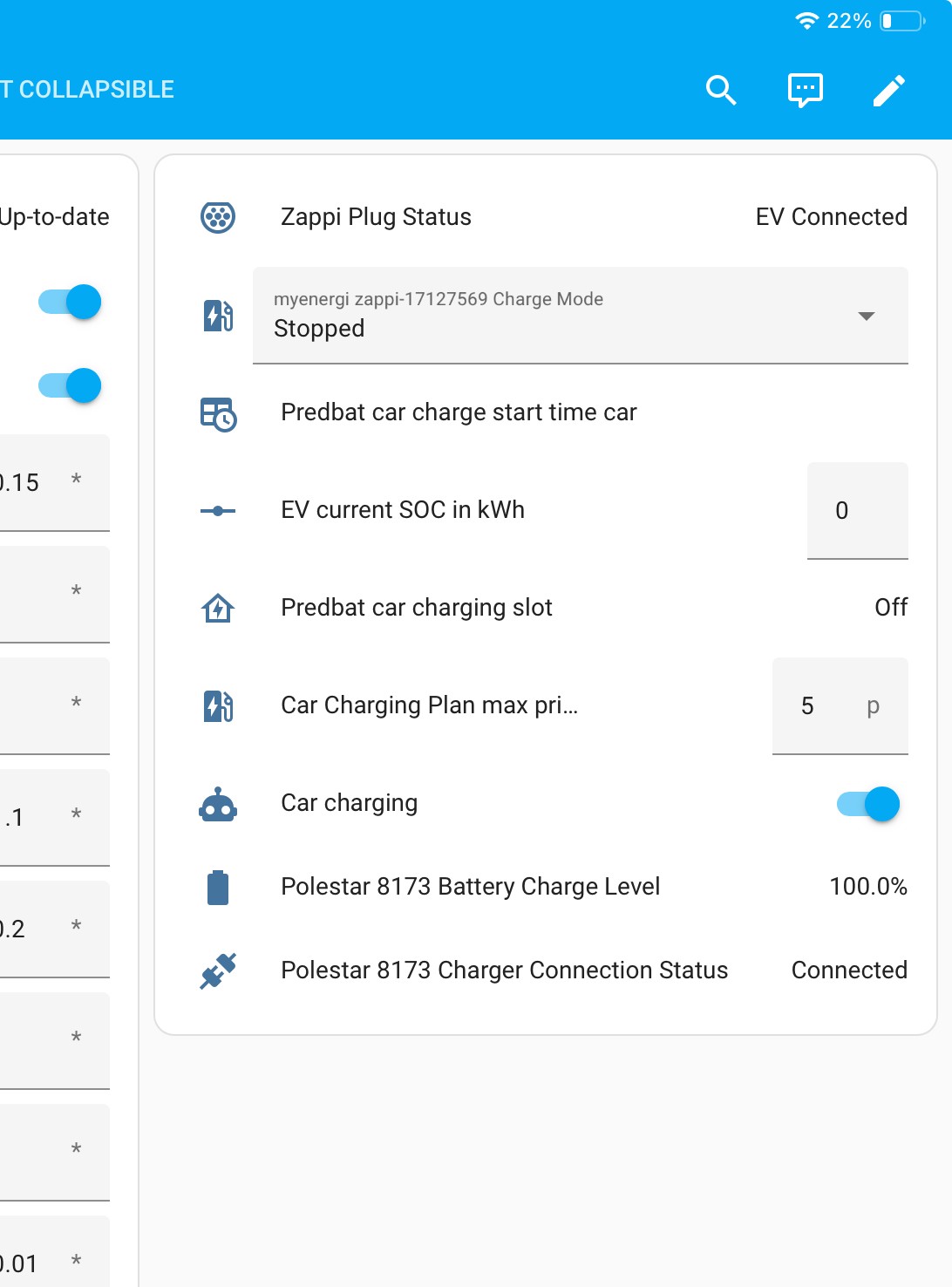Click the Zappi Plug Status connector icon
The width and height of the screenshot is (952, 1287).
pyautogui.click(x=218, y=217)
